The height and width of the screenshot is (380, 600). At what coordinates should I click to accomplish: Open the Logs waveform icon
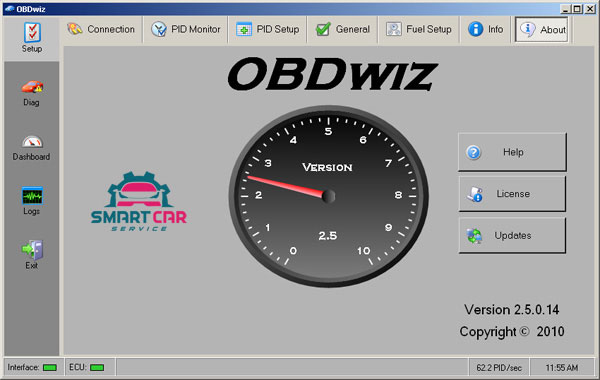coord(32,196)
